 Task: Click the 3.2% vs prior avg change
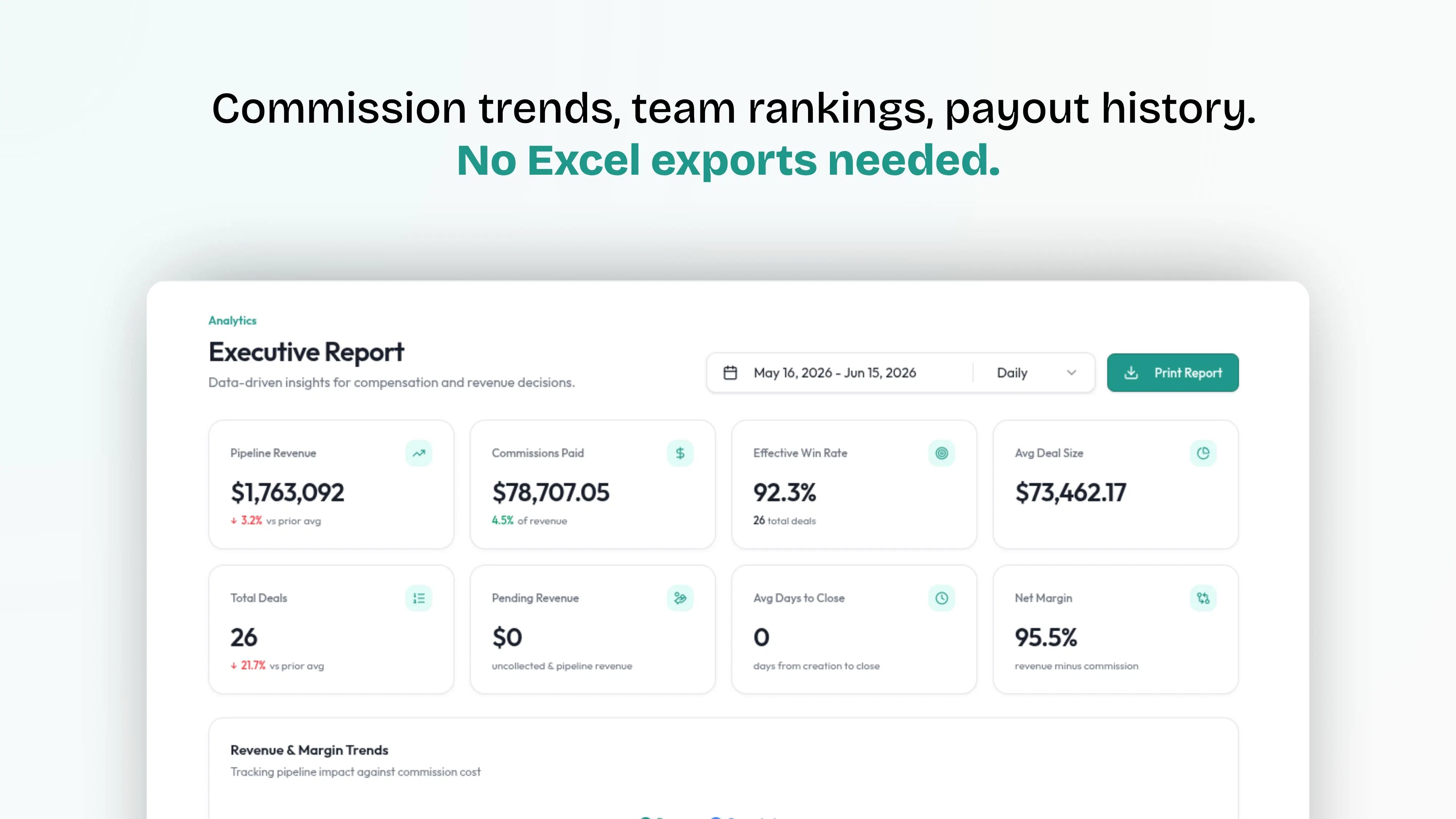275,521
